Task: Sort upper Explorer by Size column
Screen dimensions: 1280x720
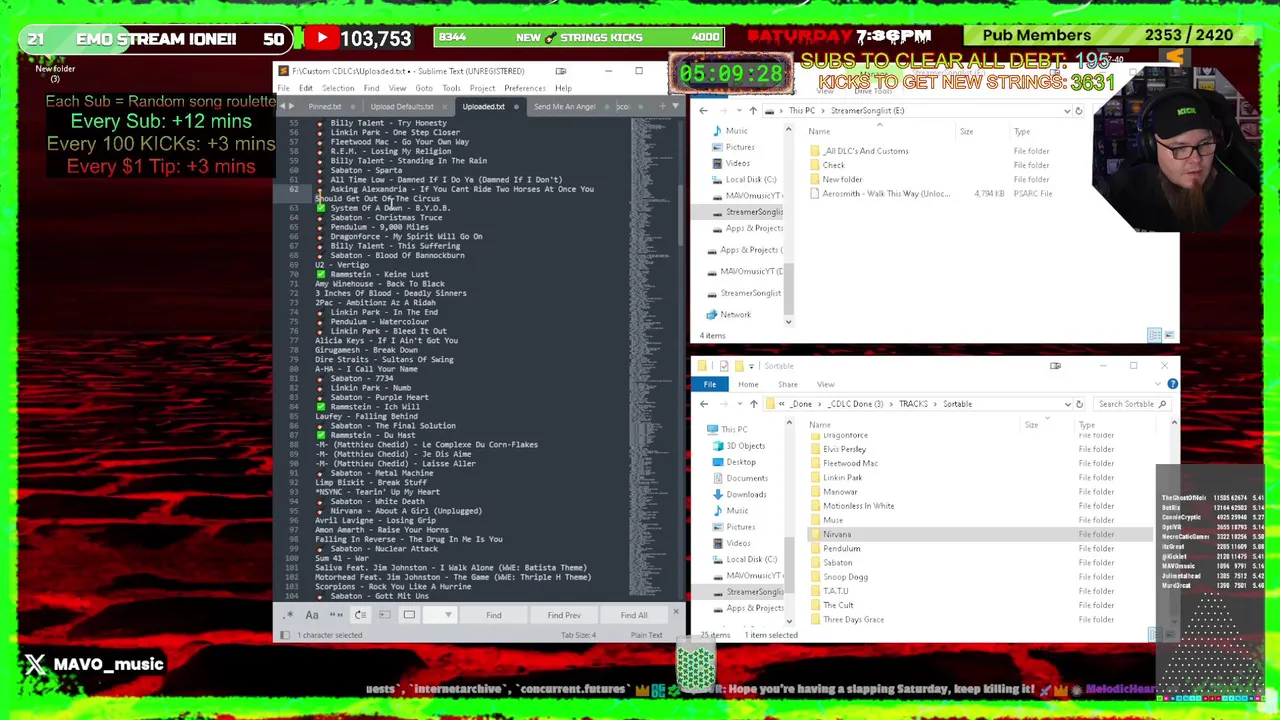Action: click(966, 132)
